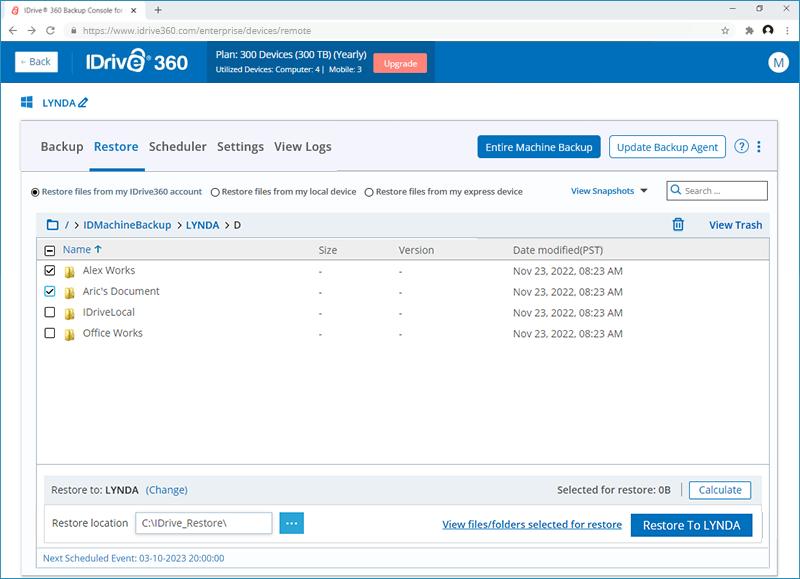Screen dimensions: 800x579
Task: Open View files/folders selected for restore link
Action: (x=532, y=524)
